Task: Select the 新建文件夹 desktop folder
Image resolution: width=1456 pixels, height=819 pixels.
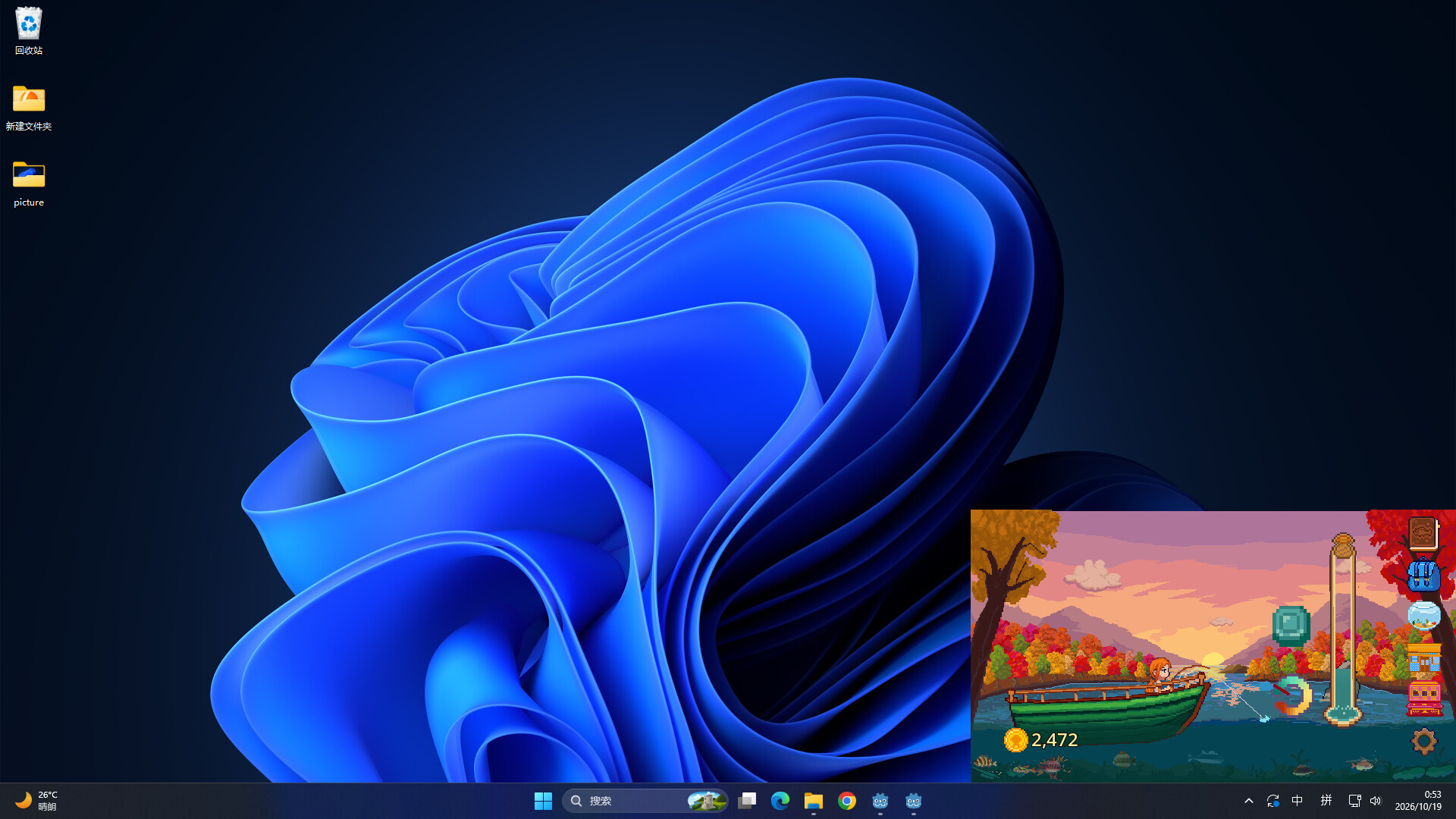Action: click(x=29, y=108)
